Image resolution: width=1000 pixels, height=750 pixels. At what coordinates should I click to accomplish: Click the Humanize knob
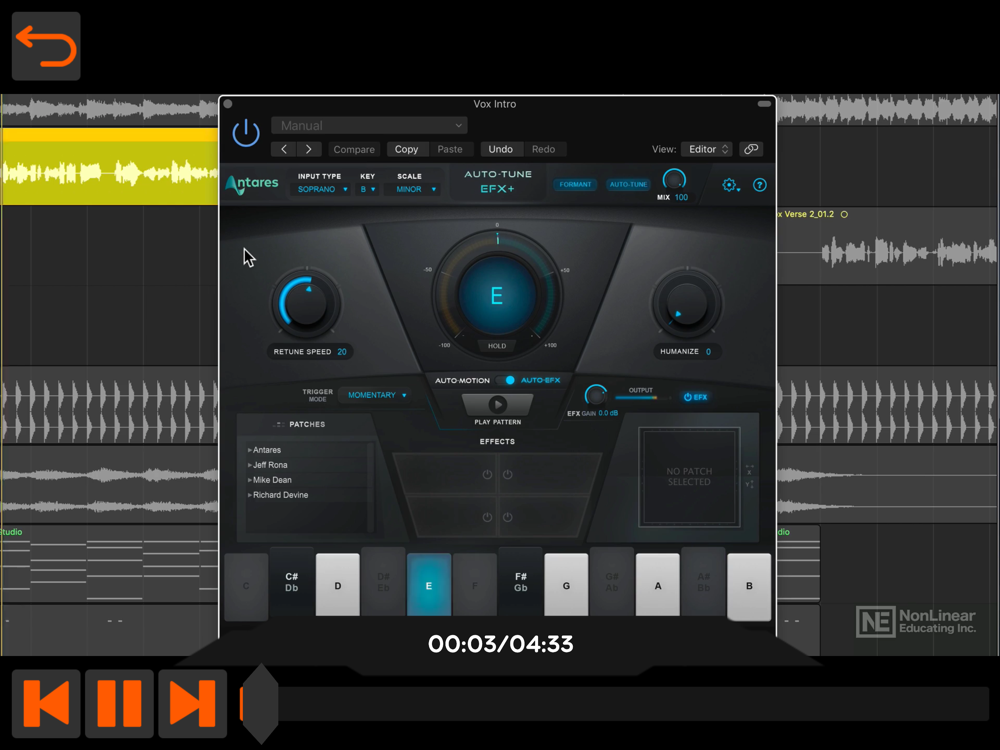coord(687,303)
